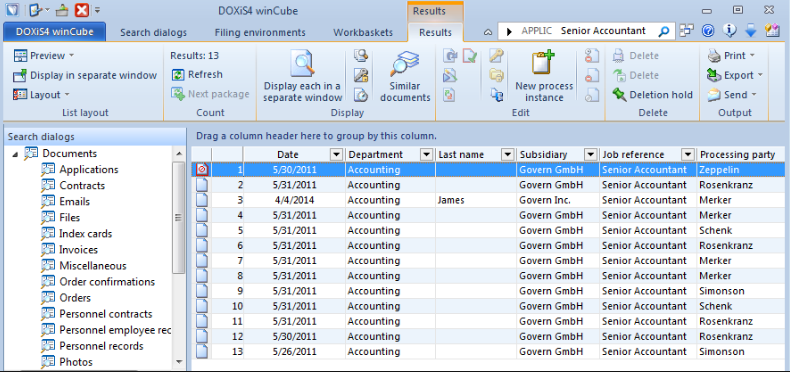Viewport: 790px width, 372px height.
Task: Click the Invoices search dialog icon
Action: (x=48, y=250)
